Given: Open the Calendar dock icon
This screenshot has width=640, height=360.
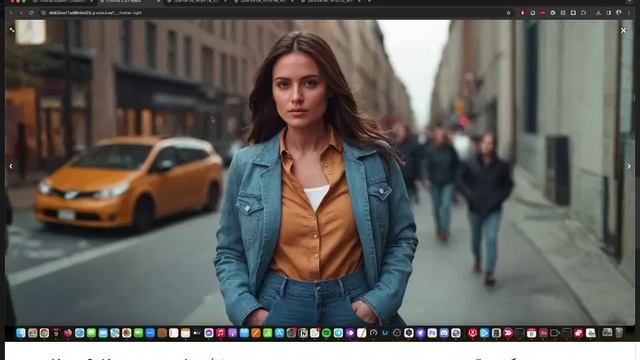Looking at the screenshot, I should pos(531,333).
